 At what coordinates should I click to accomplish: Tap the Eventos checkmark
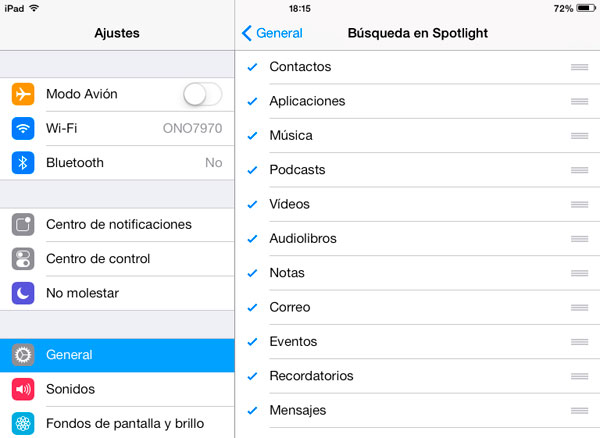pos(252,342)
